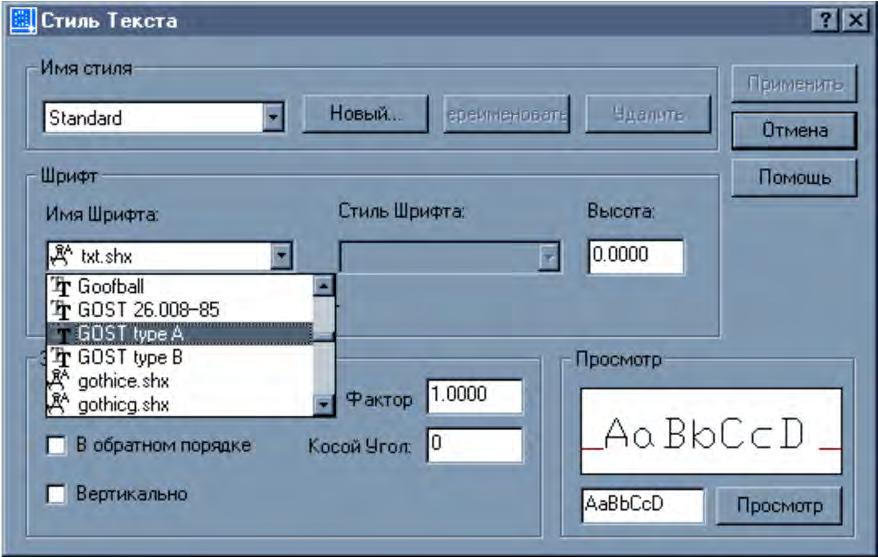The width and height of the screenshot is (878, 557).
Task: Open the 'Стиль Шрифта' dropdown
Action: click(549, 258)
